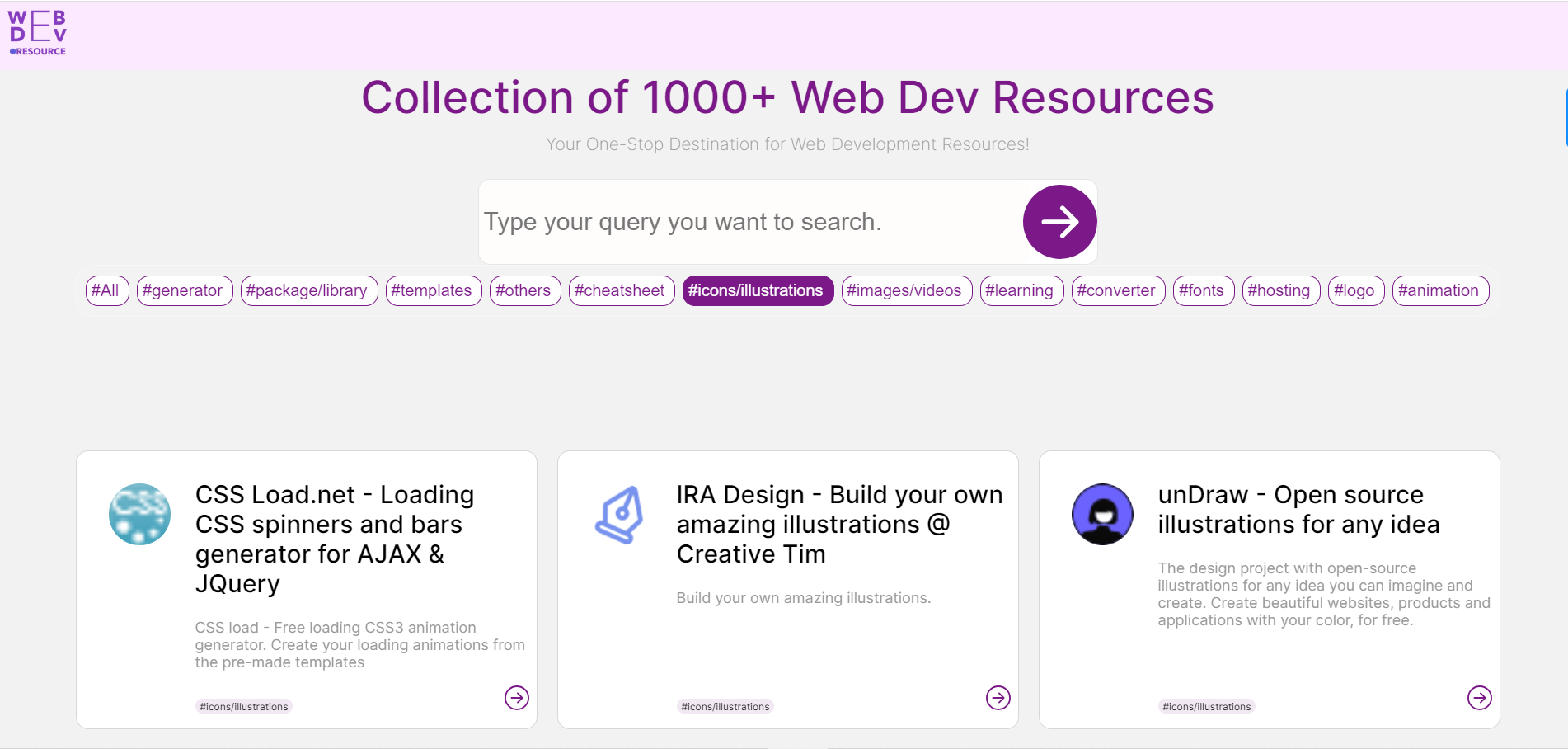Click #icons/illustrations tag on unDraw card
The height and width of the screenshot is (749, 1568).
click(1207, 706)
